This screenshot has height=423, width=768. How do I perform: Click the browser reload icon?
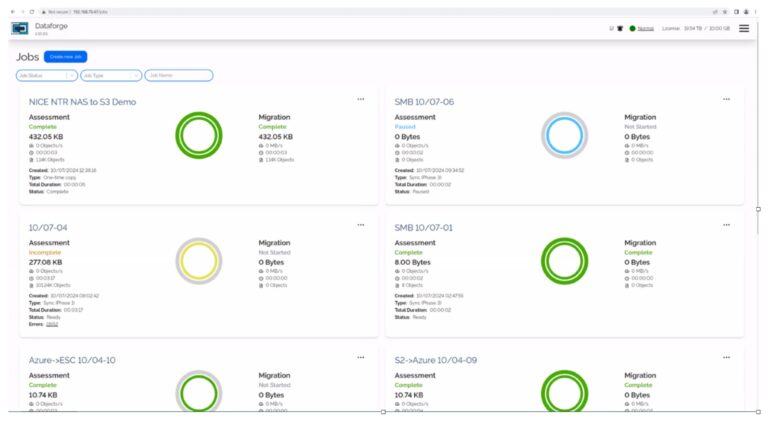tap(31, 11)
